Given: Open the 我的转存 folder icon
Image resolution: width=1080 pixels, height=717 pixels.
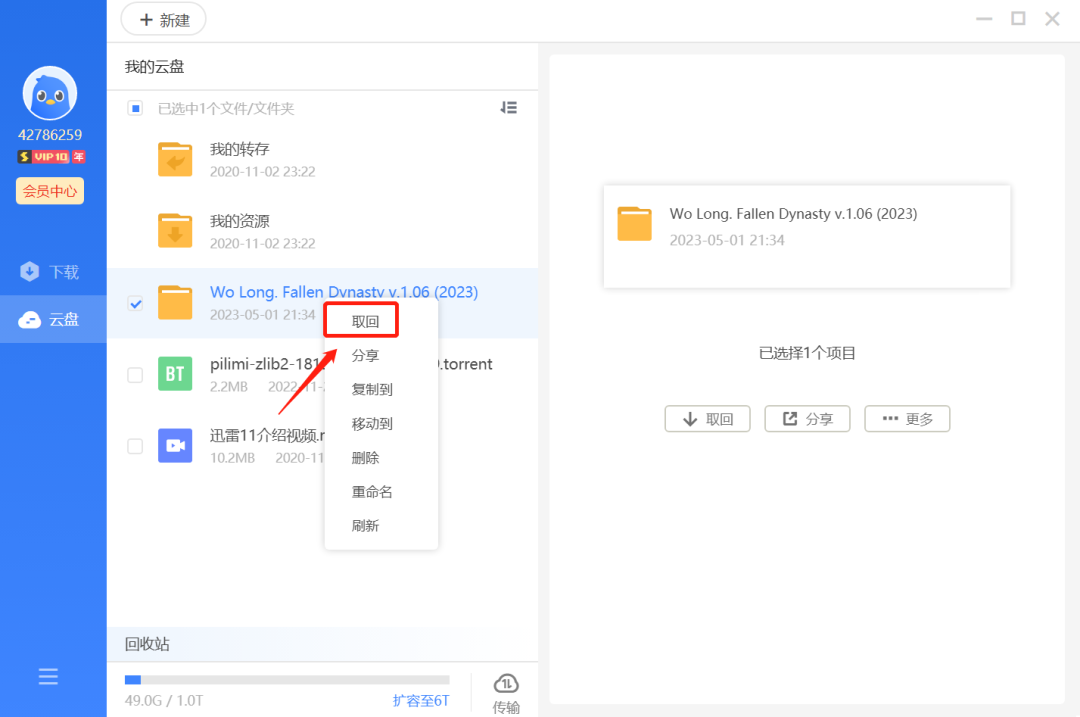Looking at the screenshot, I should pos(175,159).
